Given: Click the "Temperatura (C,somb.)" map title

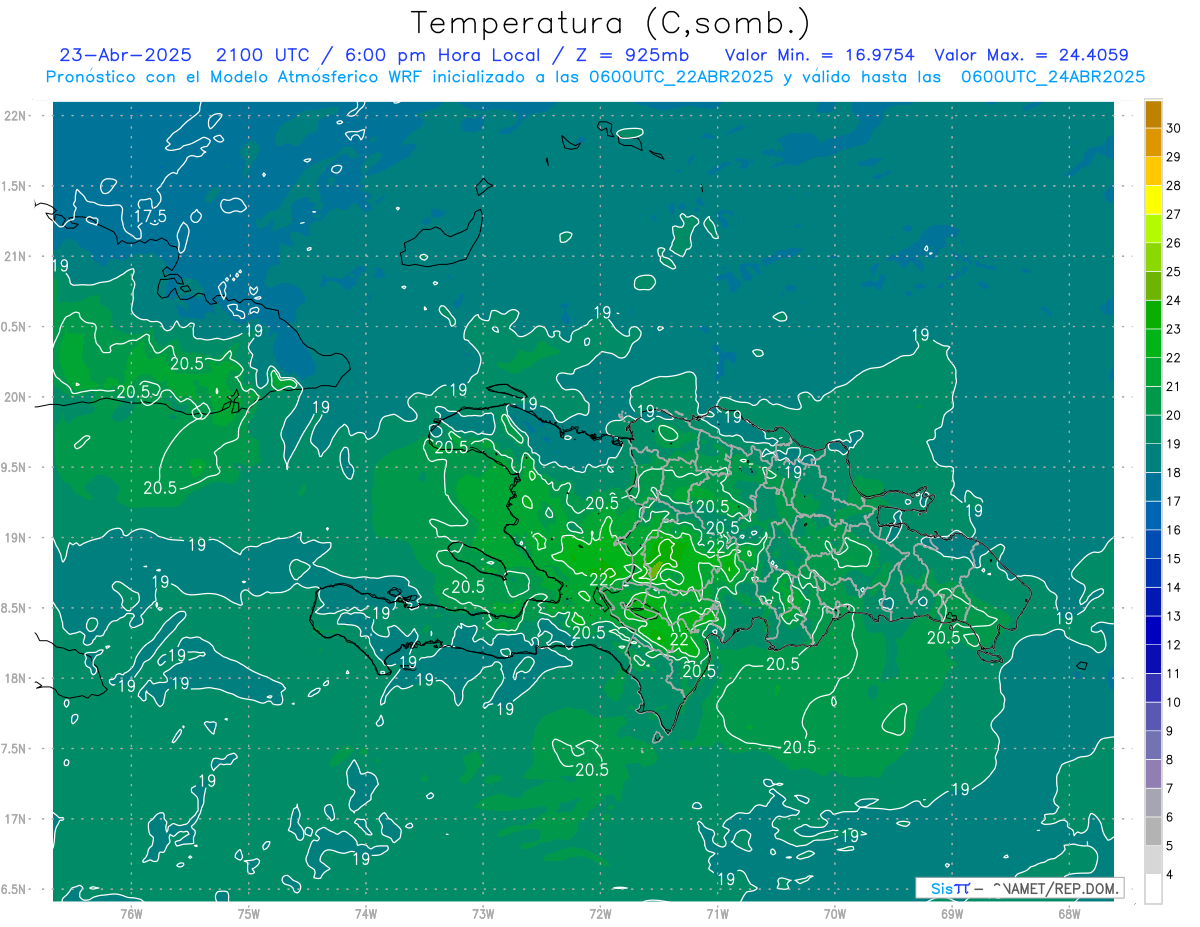Looking at the screenshot, I should 610,23.
